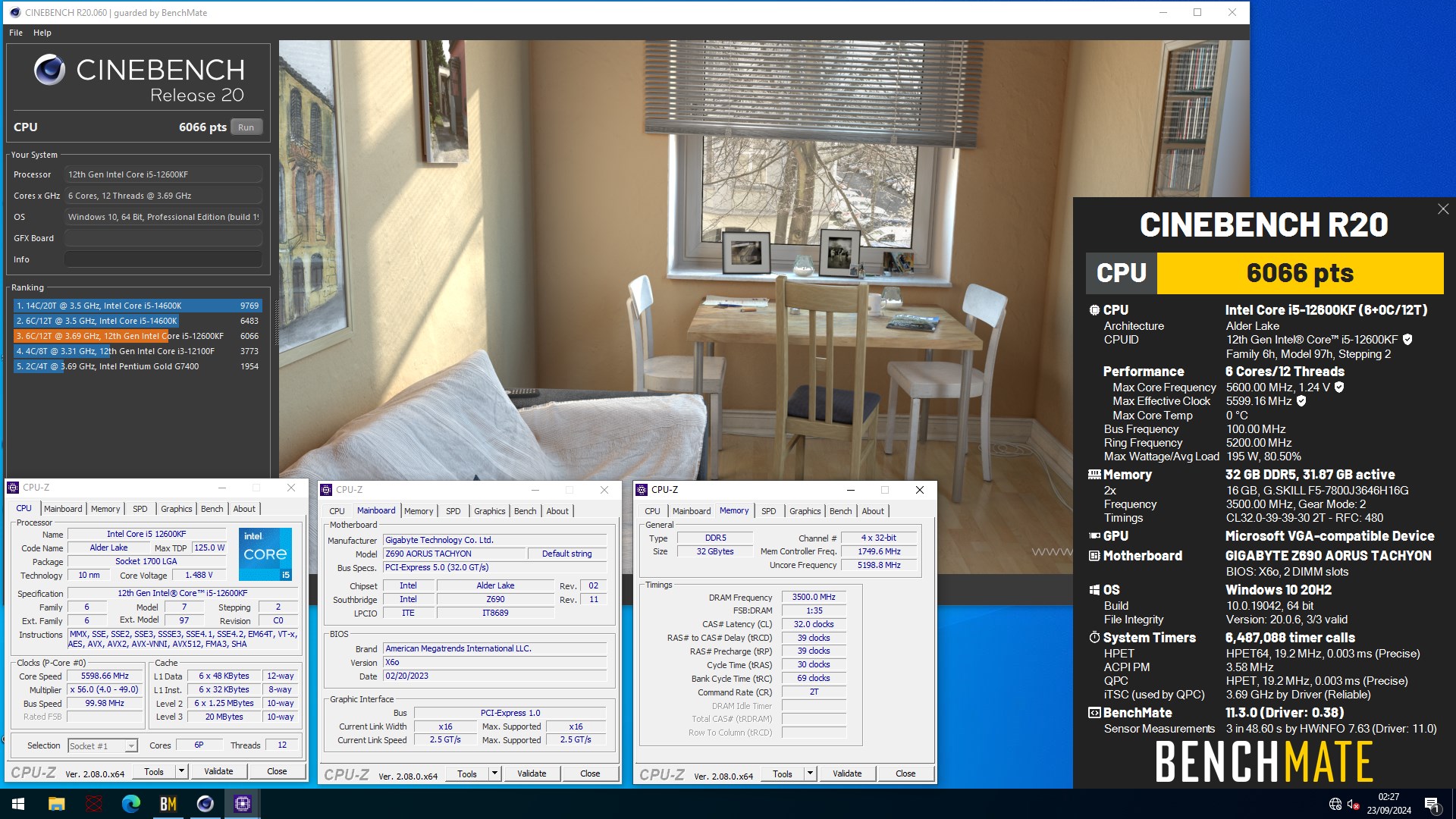Open CPU tab in the Mainboard CPU-Z window

click(337, 511)
